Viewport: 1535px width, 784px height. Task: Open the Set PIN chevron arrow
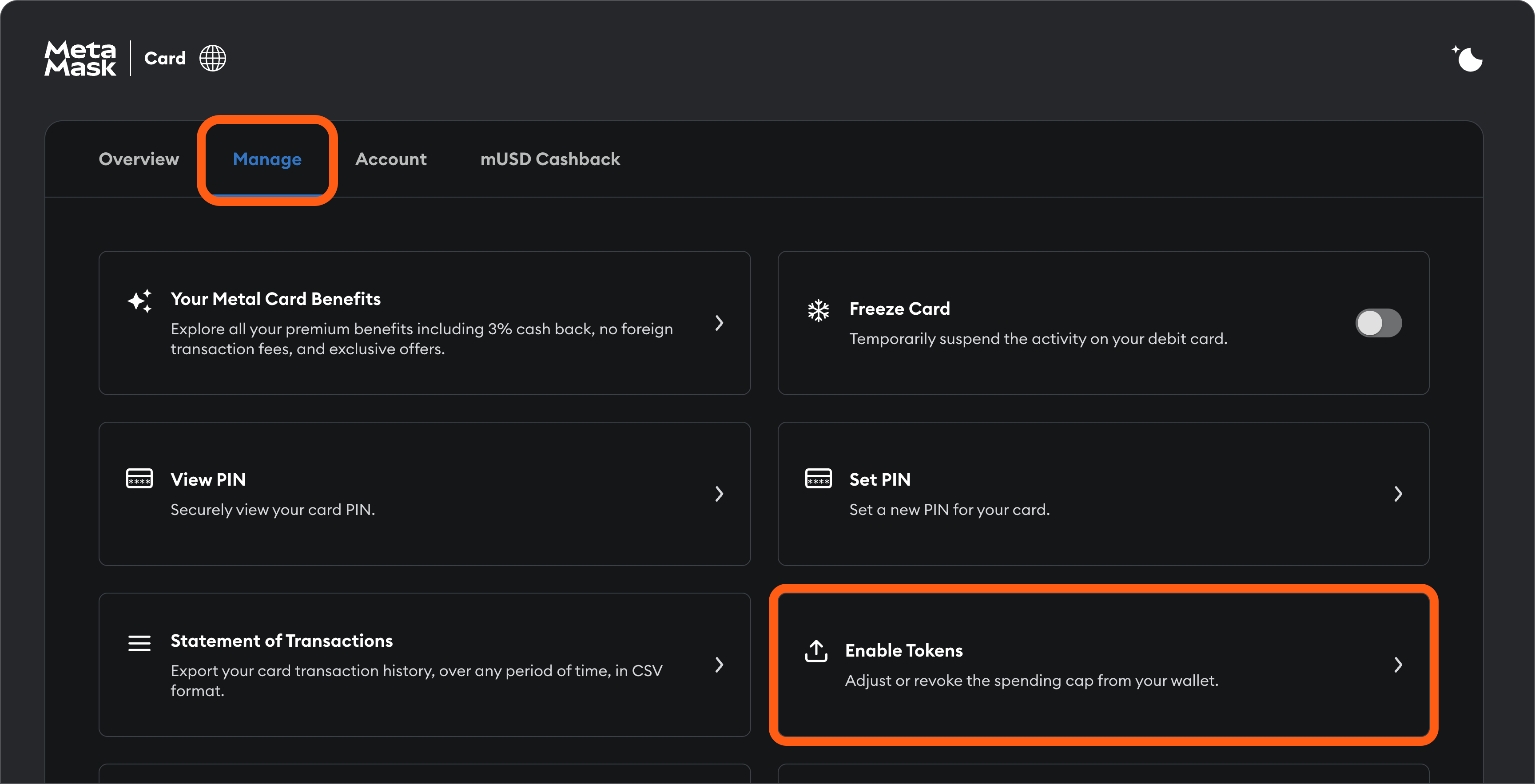coord(1398,494)
